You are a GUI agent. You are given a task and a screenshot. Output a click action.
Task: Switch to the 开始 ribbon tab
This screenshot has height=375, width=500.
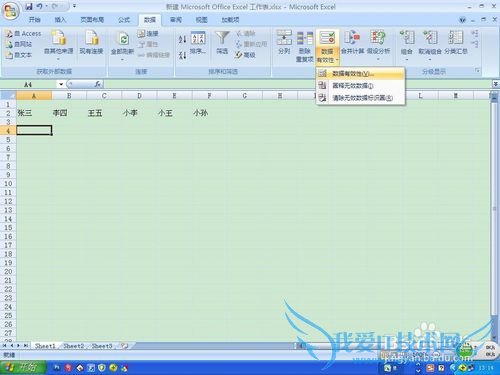pos(34,20)
